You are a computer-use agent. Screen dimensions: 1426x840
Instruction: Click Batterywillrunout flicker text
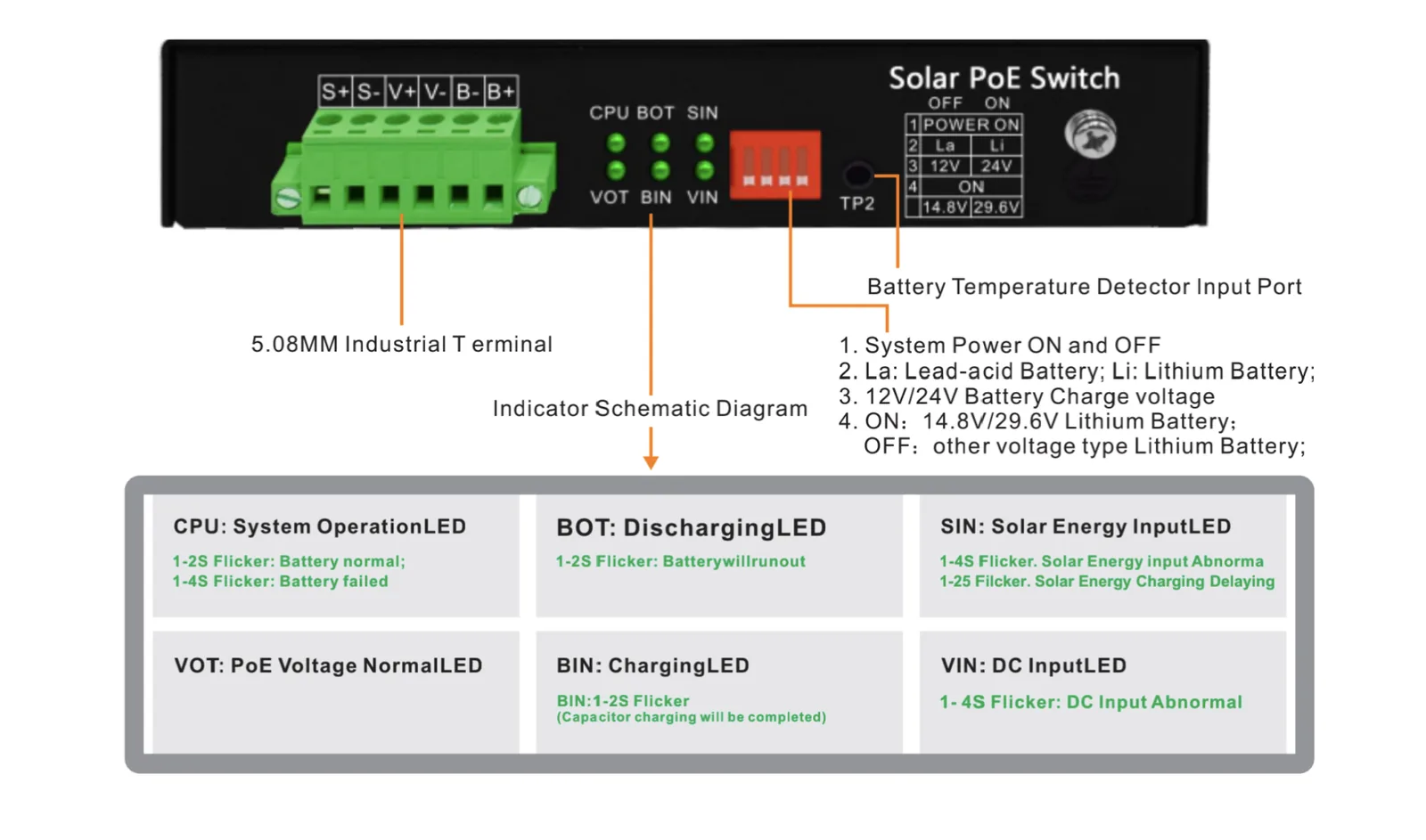(x=680, y=561)
